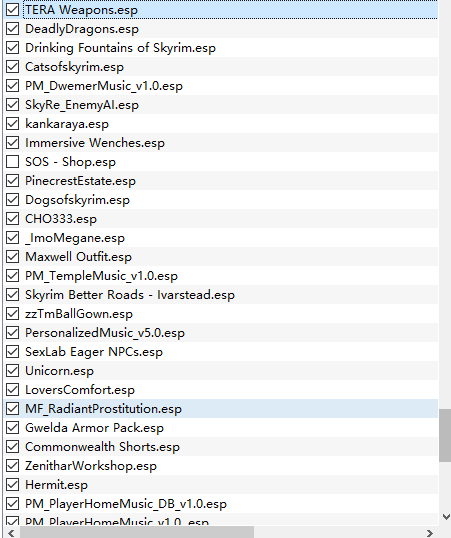Uncheck Gwelda Armor Pack.esp checkbox

click(x=13, y=428)
